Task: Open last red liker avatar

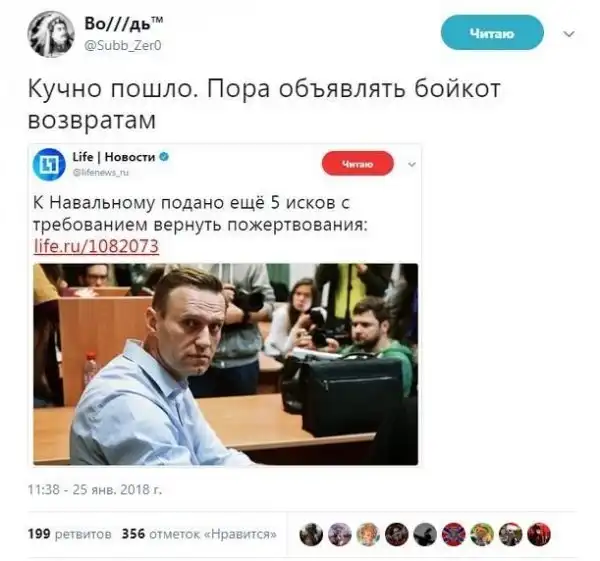Action: pos(539,534)
